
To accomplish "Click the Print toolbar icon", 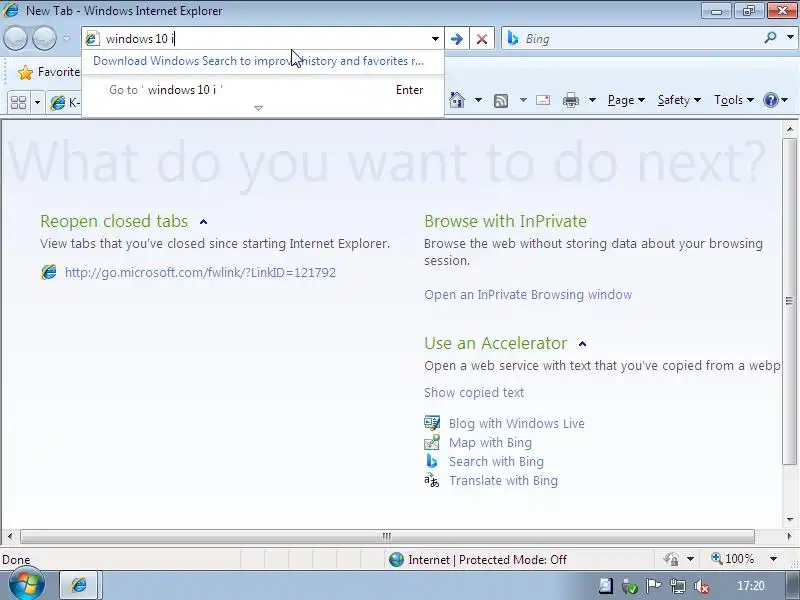I will pos(570,100).
